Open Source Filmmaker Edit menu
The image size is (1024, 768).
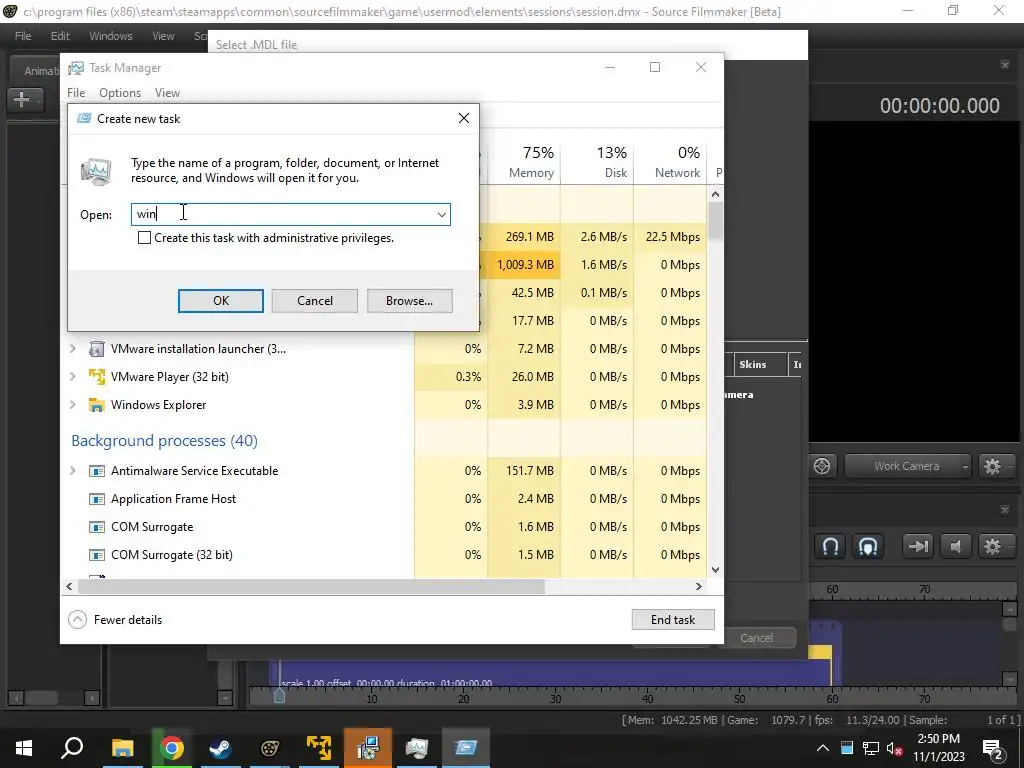coord(60,36)
